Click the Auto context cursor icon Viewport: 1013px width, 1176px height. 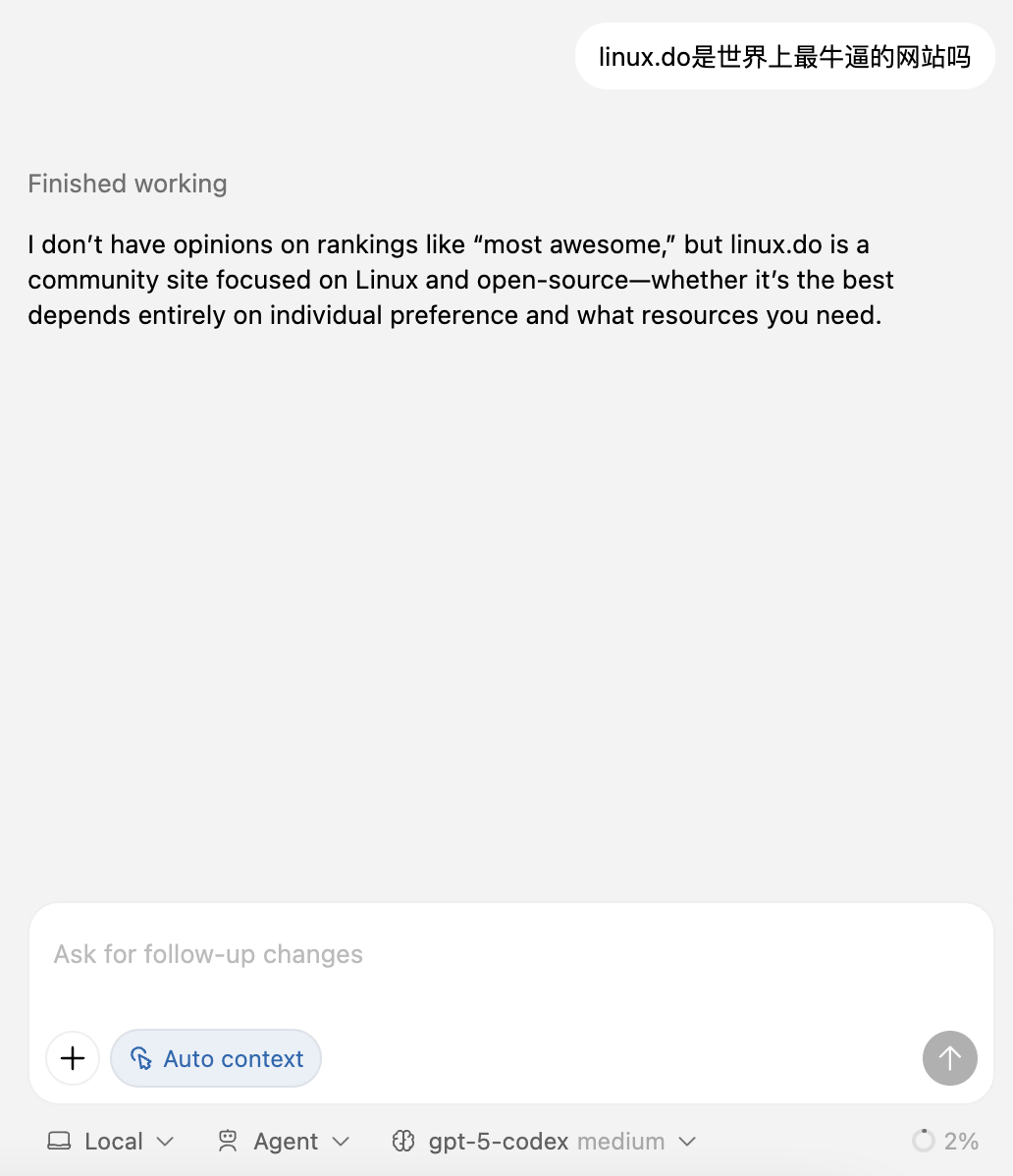coord(141,1058)
